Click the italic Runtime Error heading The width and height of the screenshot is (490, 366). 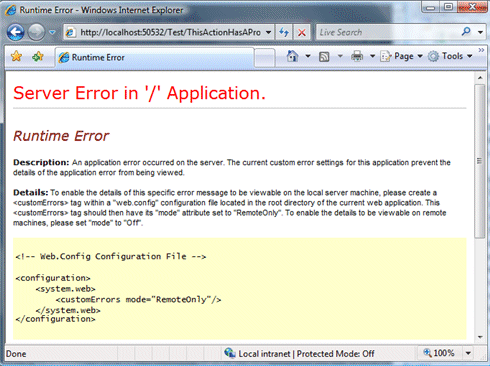(61, 136)
